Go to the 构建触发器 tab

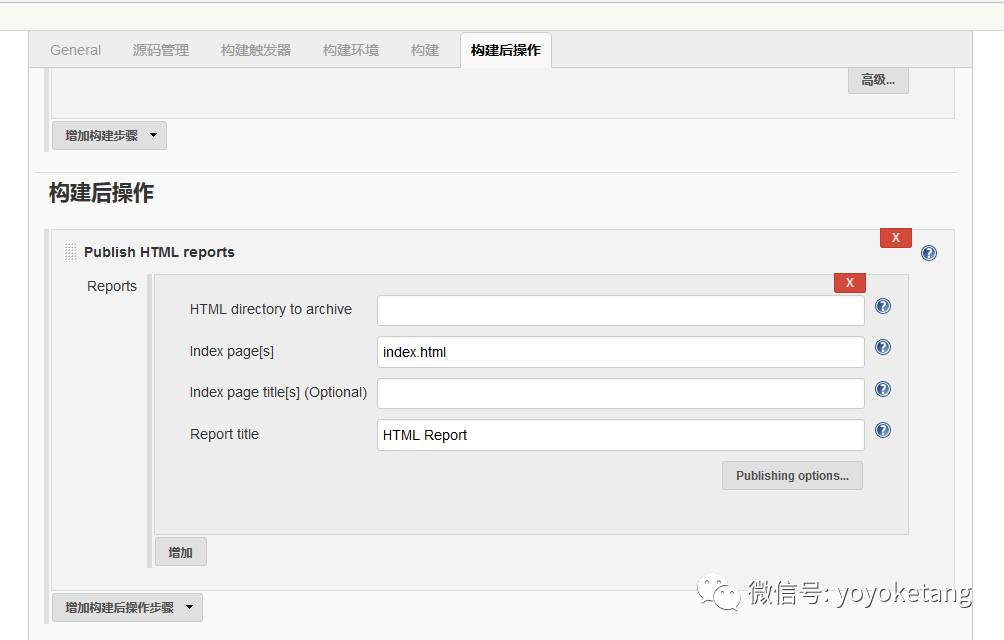tap(255, 50)
